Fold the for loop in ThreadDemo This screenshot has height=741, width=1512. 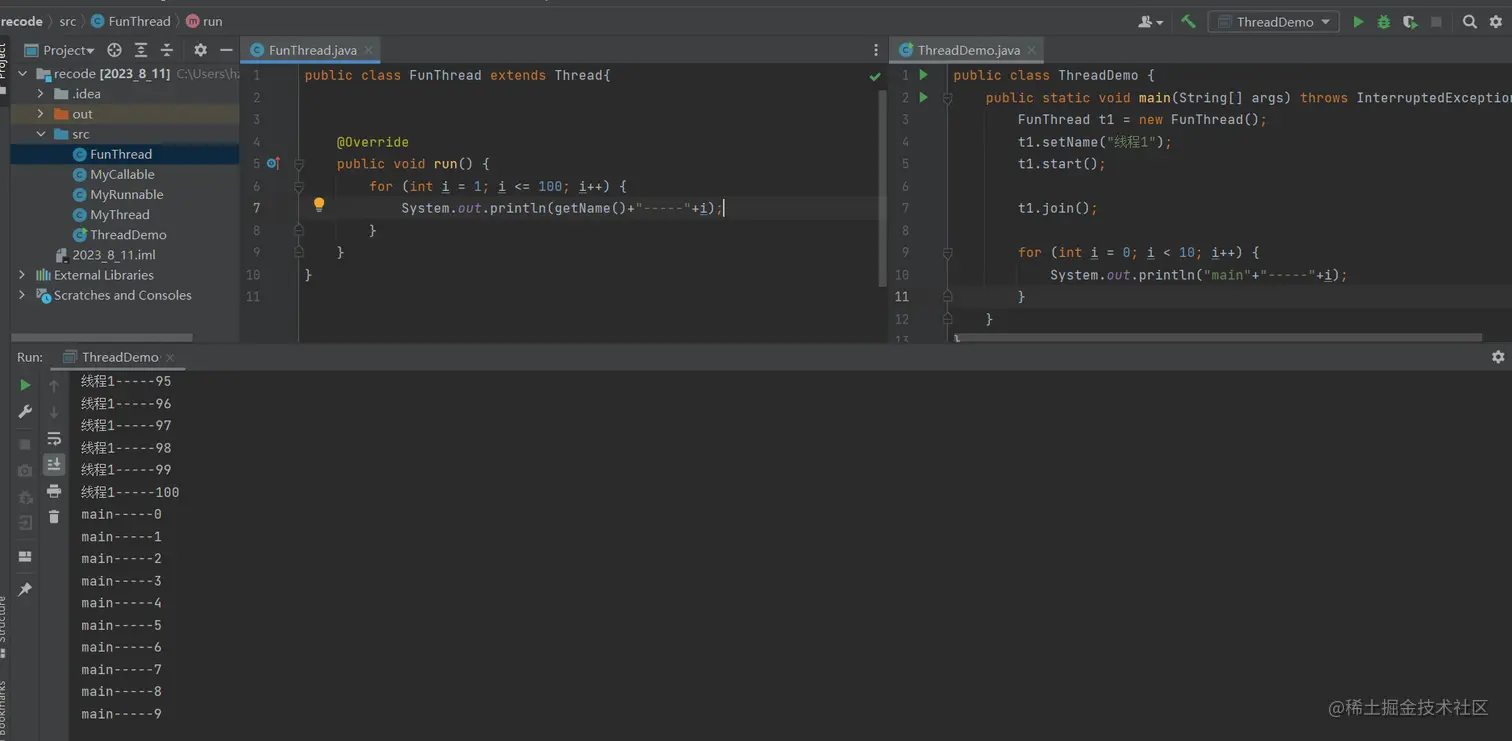pyautogui.click(x=947, y=253)
